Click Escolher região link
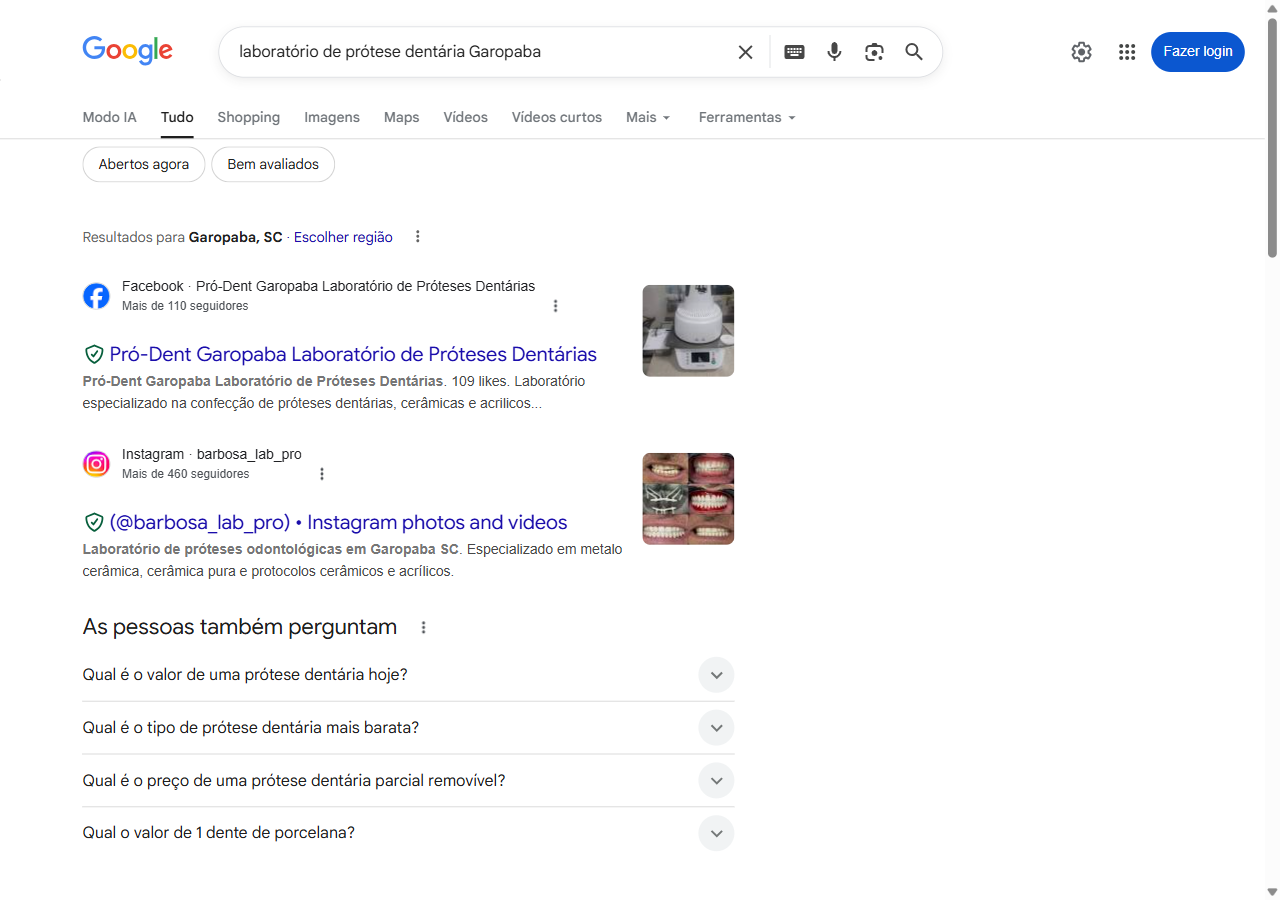Image resolution: width=1280 pixels, height=900 pixels. (343, 237)
